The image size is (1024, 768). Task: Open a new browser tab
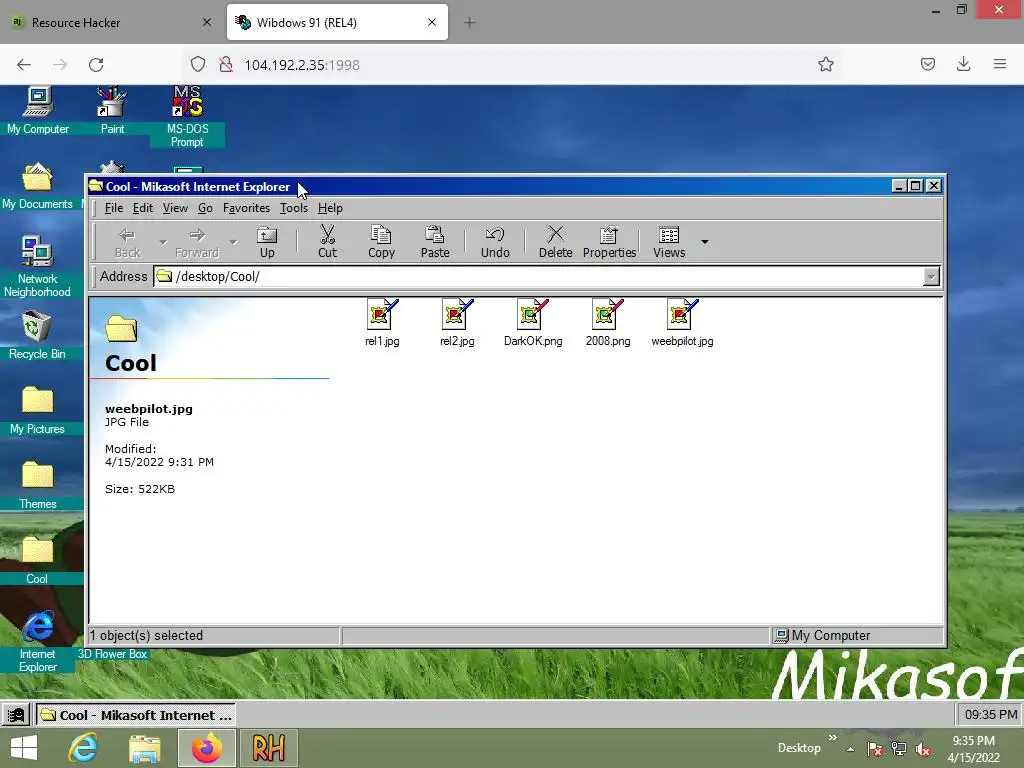pyautogui.click(x=470, y=23)
